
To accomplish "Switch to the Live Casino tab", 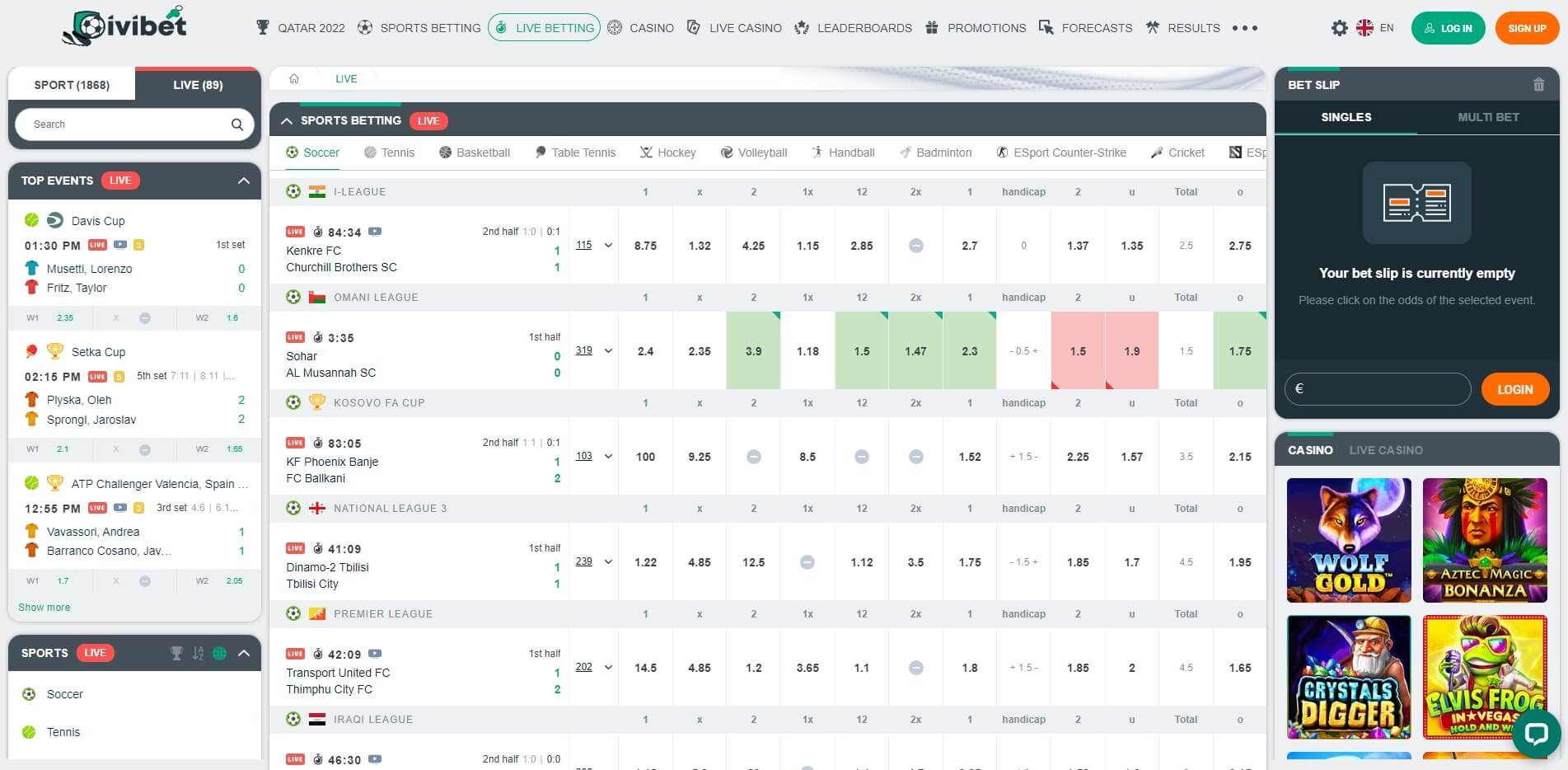I will click(1386, 449).
